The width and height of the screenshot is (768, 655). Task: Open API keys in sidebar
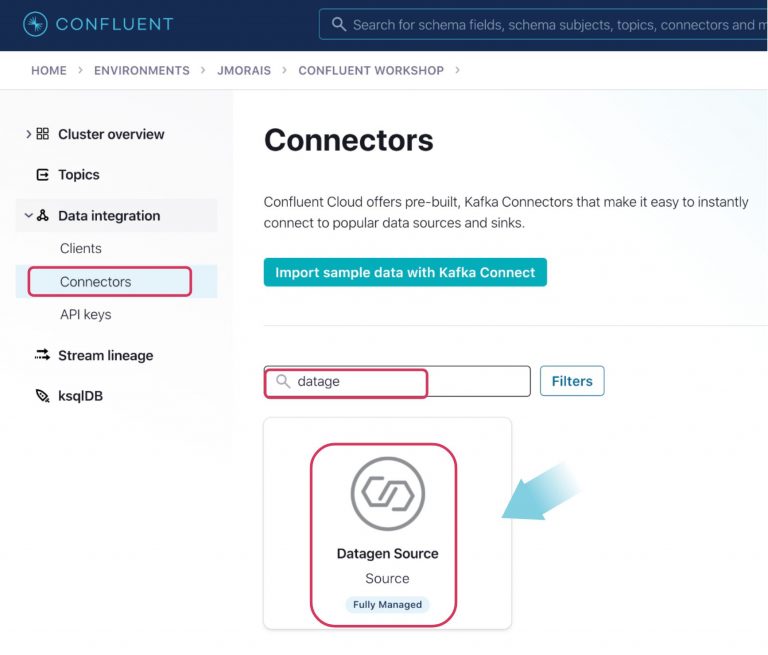(86, 315)
